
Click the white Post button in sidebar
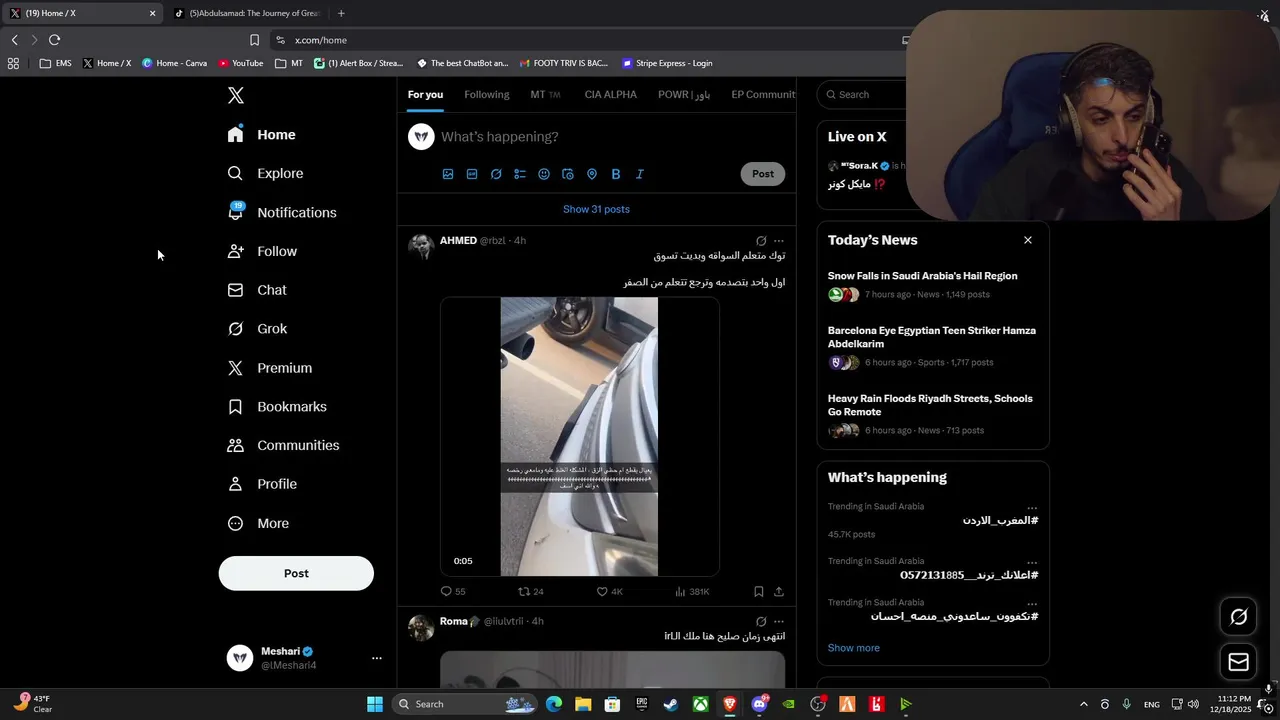pos(296,573)
